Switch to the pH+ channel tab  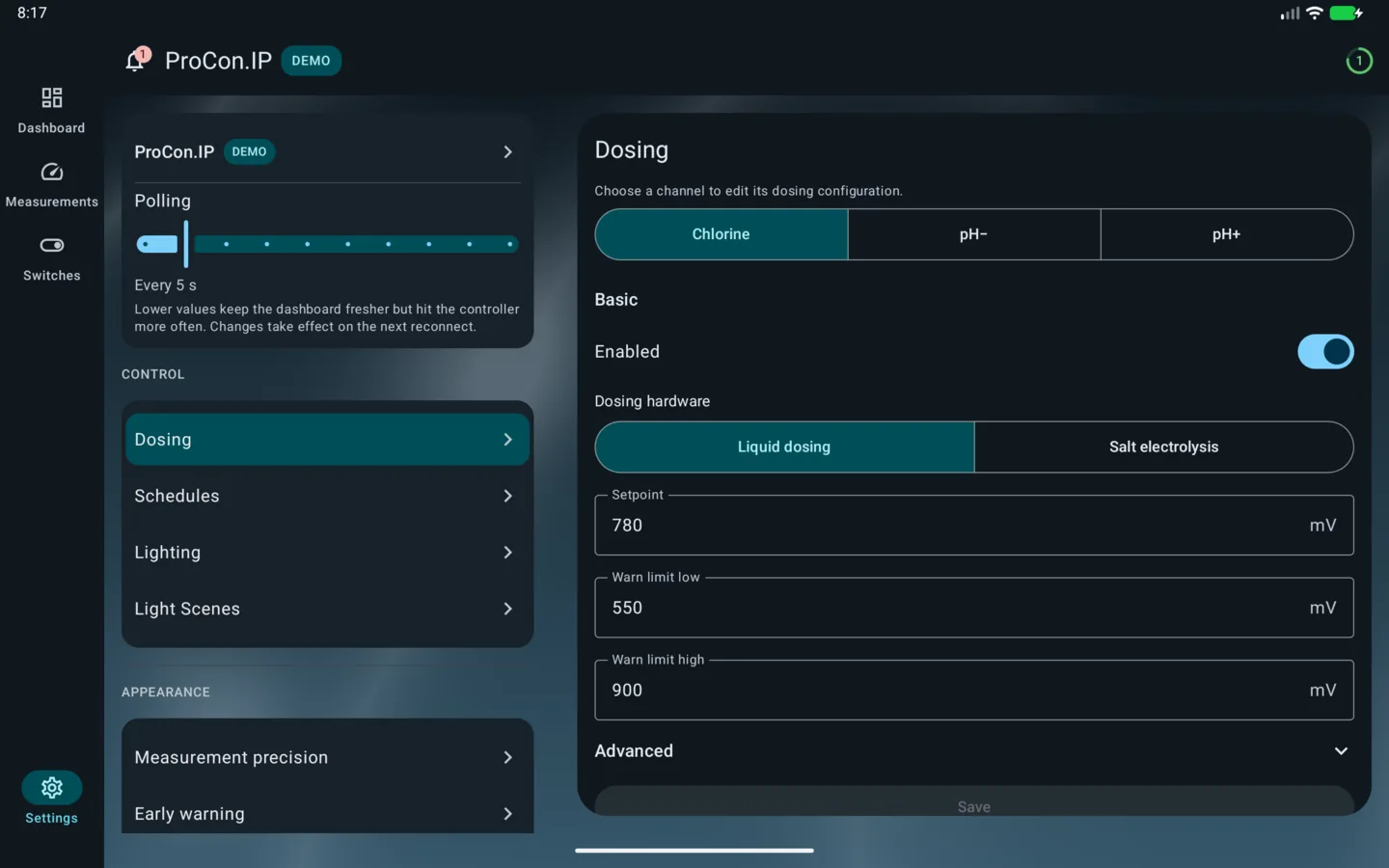point(1226,234)
